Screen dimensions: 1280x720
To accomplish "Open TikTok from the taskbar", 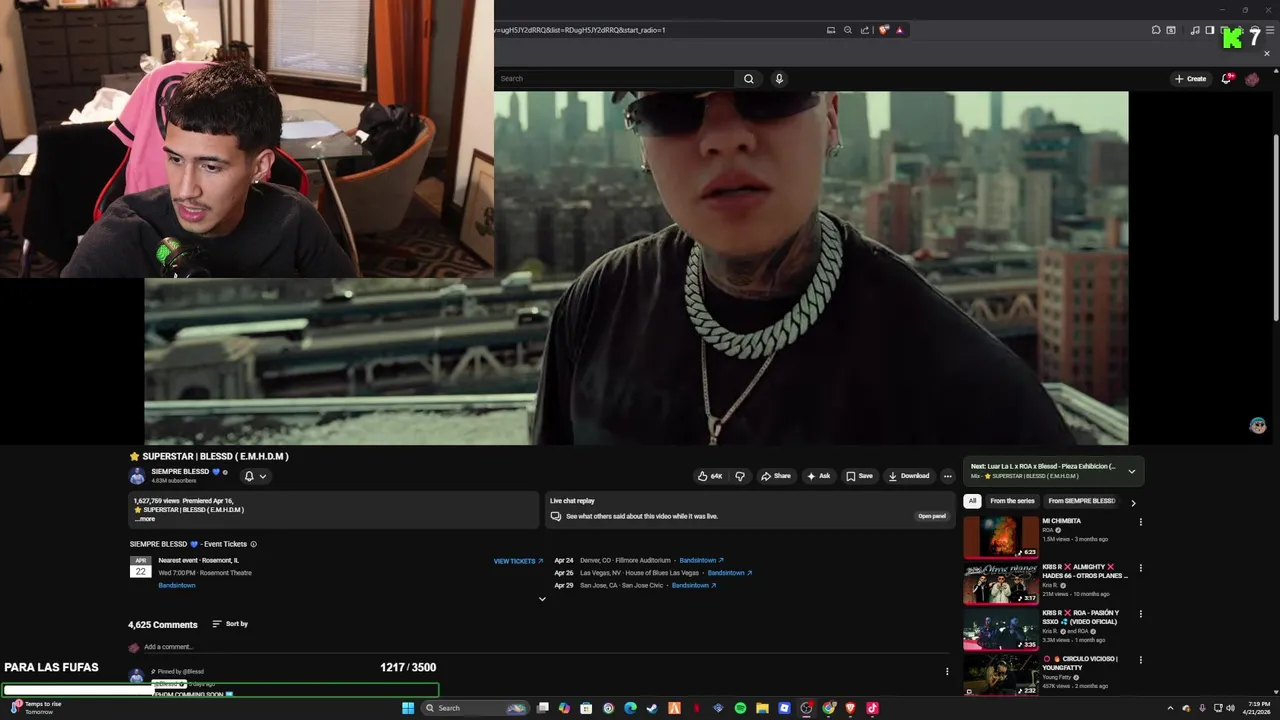I will (x=872, y=708).
